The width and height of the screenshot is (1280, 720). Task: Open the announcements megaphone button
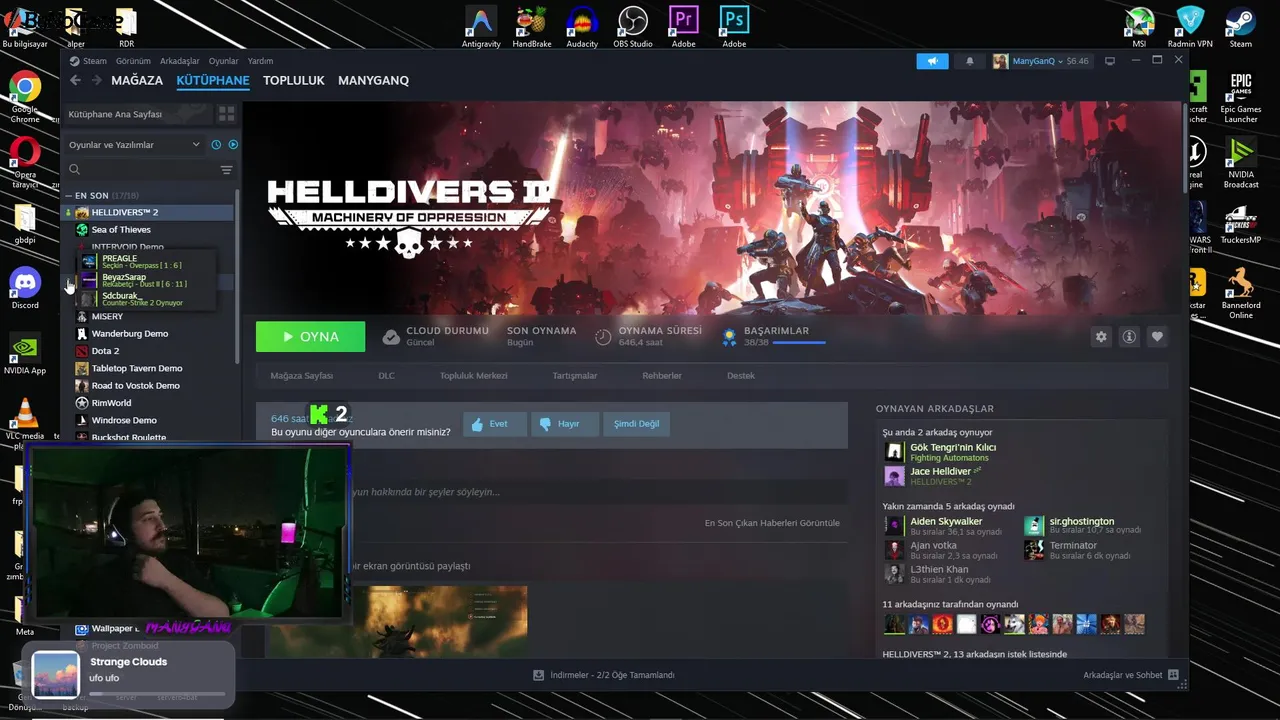point(932,61)
